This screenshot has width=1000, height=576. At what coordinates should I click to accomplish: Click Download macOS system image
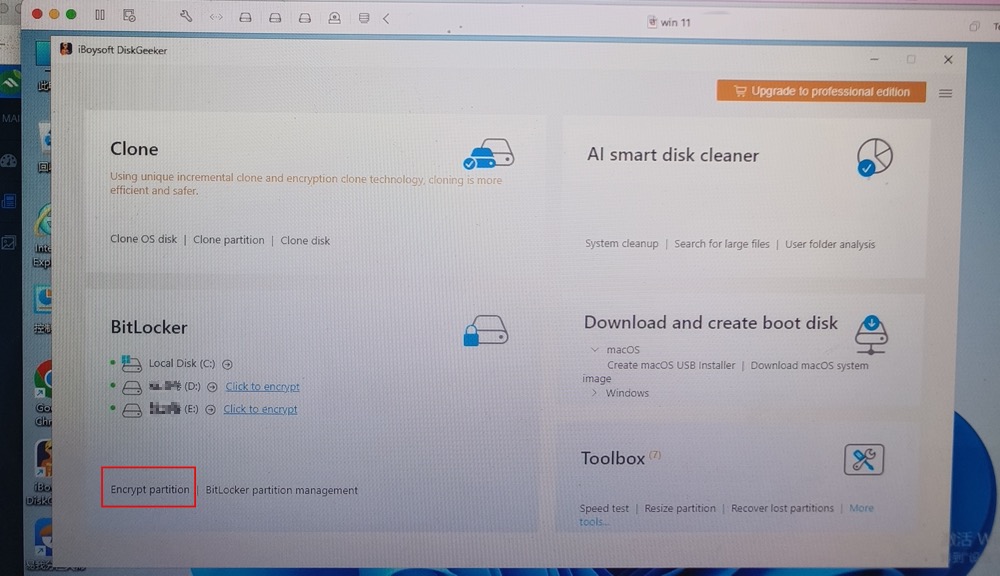725,372
